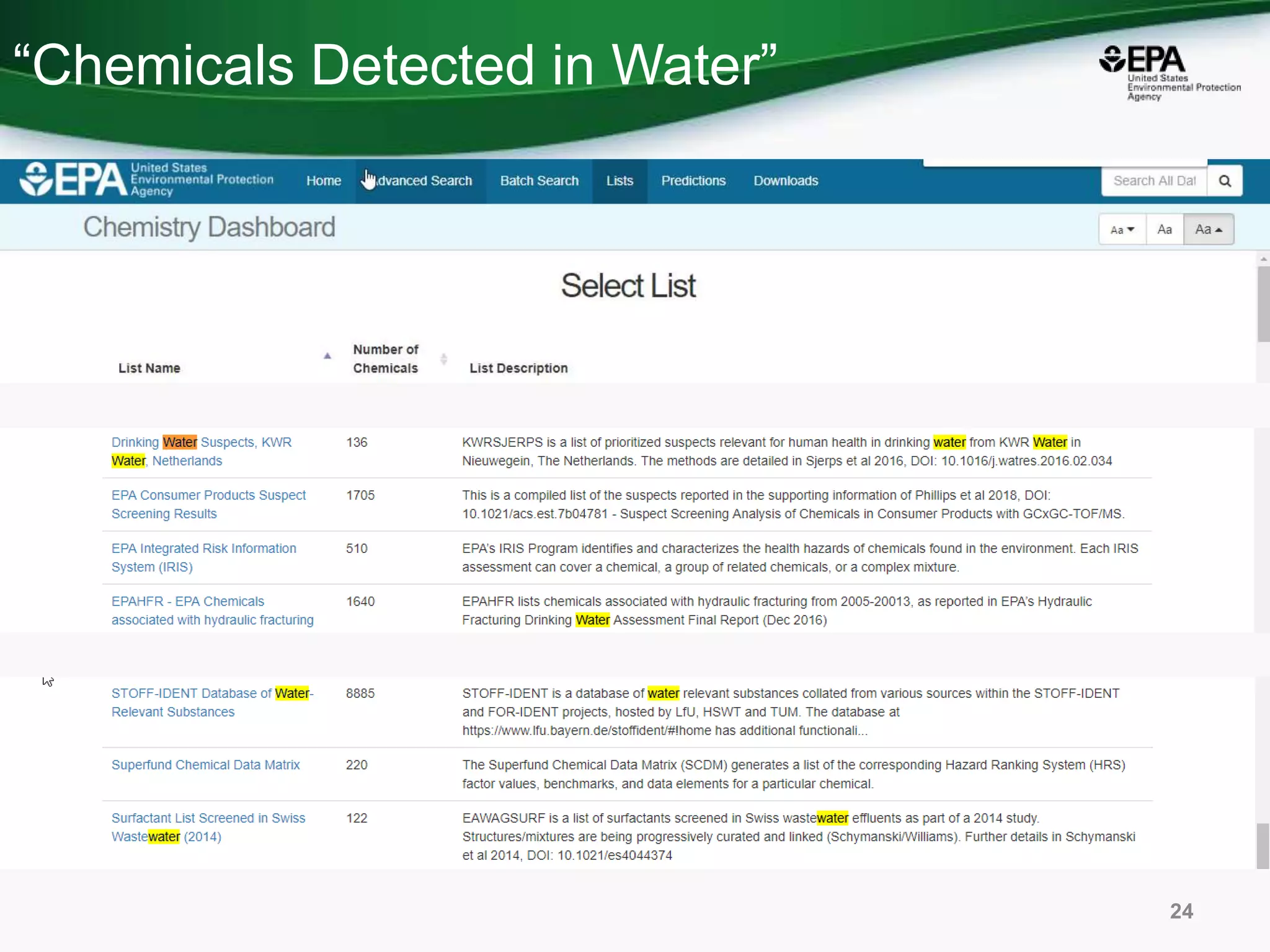
Task: Reset font size with middle Aa button
Action: 1165,229
